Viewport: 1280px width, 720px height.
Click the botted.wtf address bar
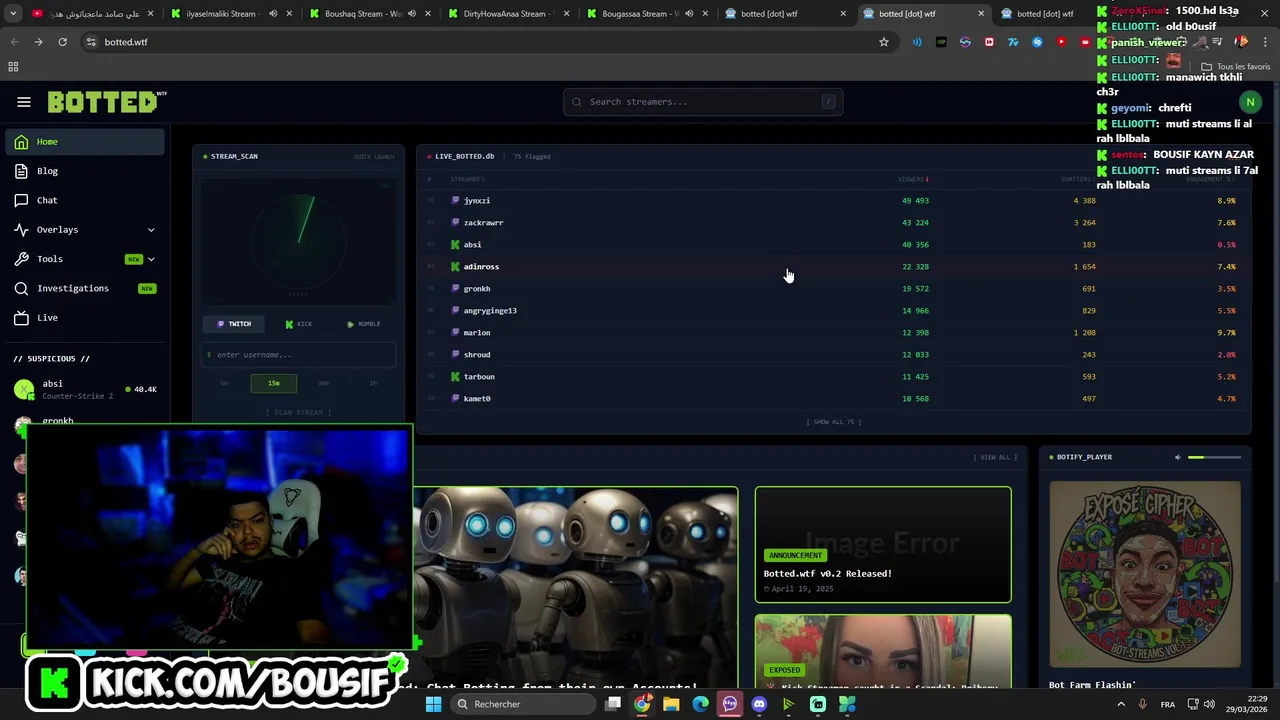point(488,42)
